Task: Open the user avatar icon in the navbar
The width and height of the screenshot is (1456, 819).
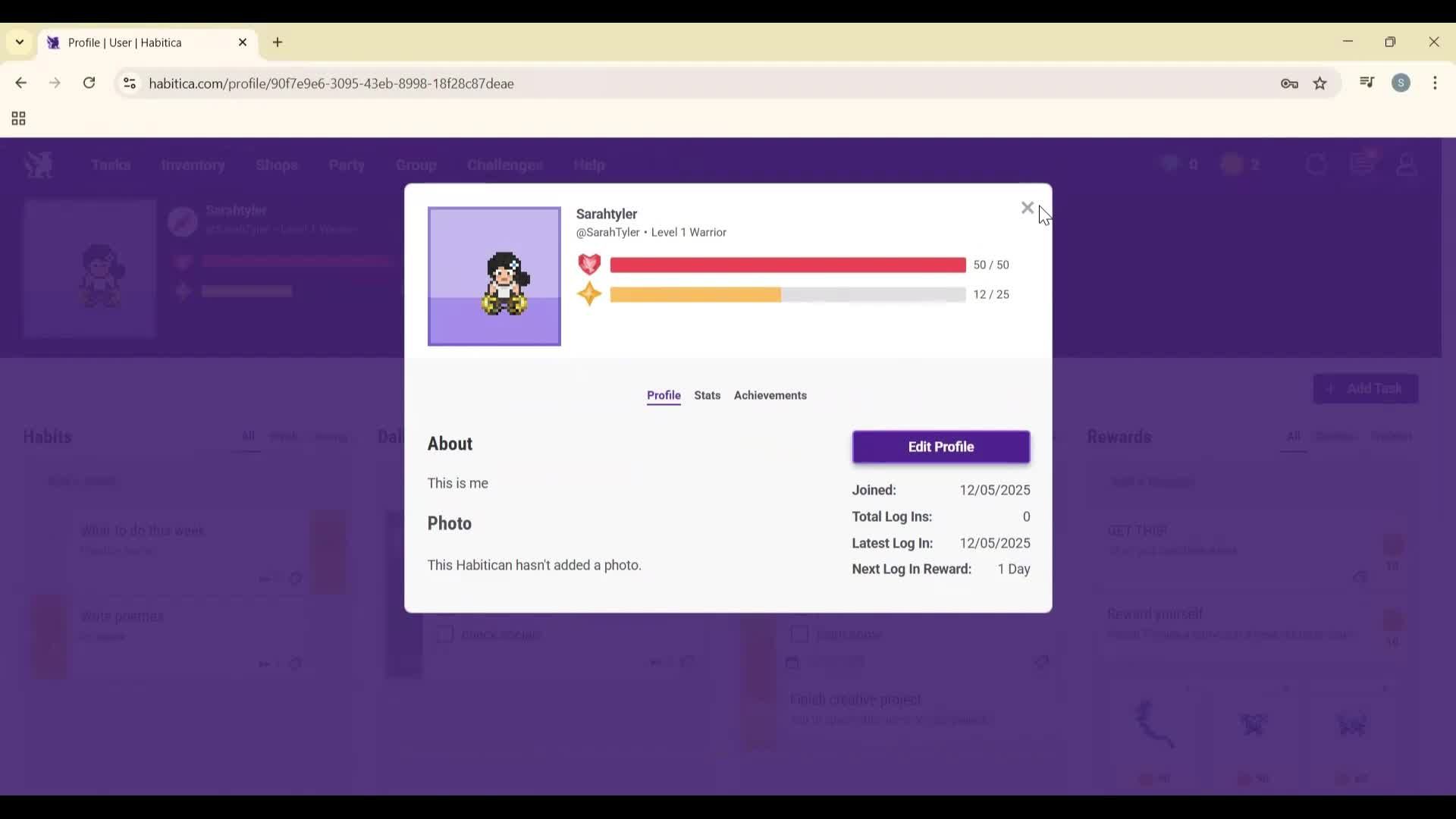Action: (1407, 165)
